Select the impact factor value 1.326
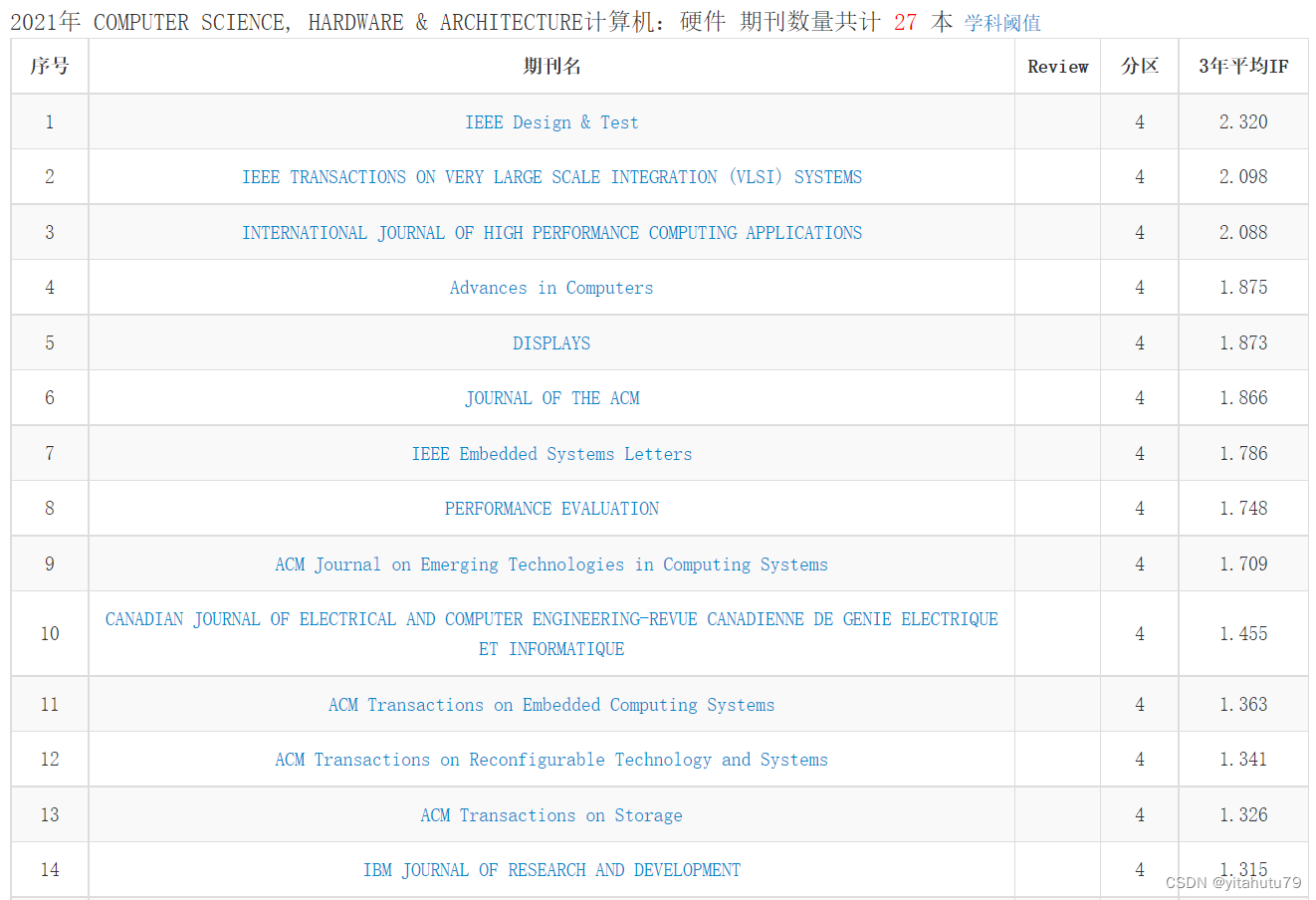 1243,815
